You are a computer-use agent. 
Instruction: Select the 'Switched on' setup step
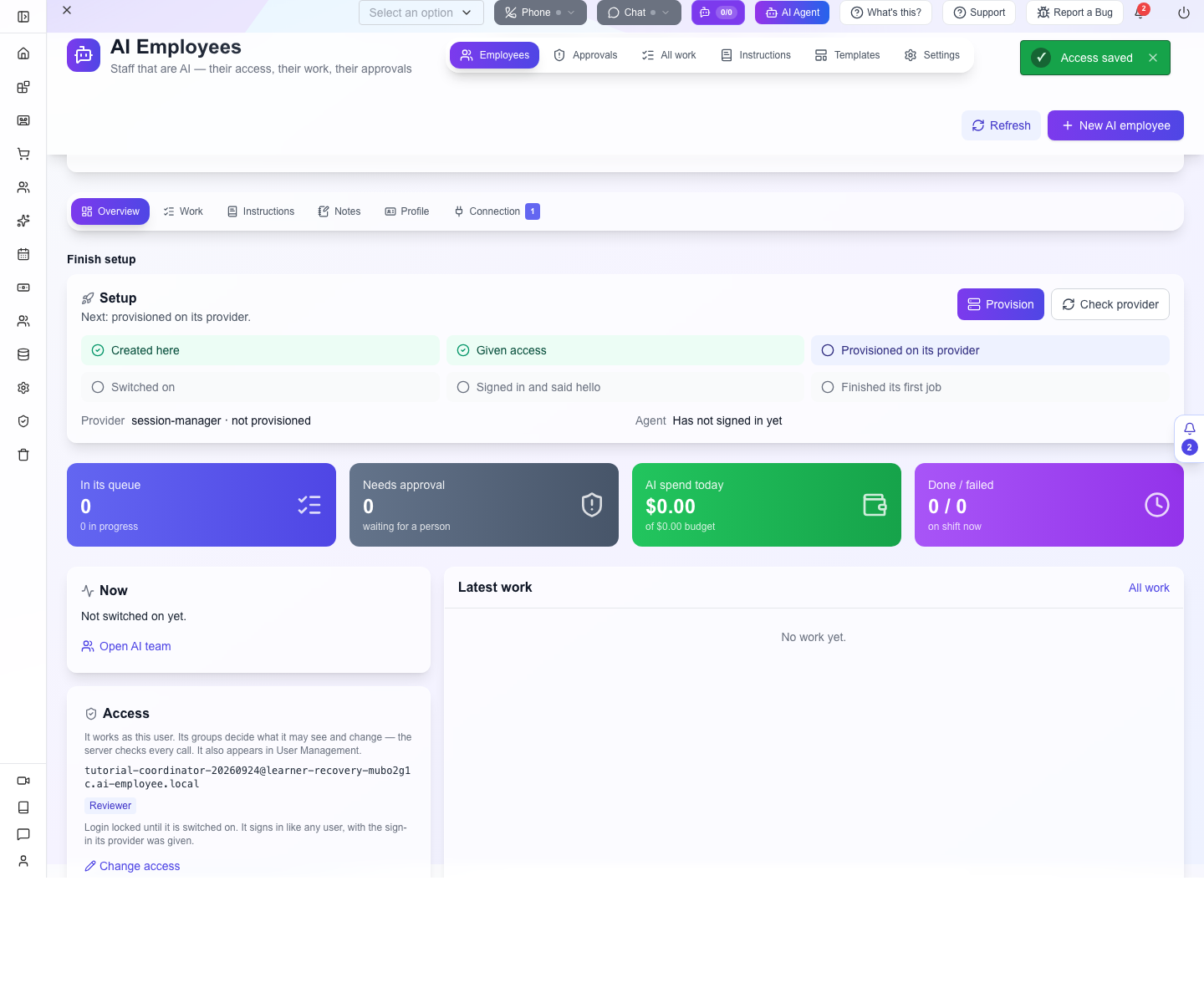point(260,387)
